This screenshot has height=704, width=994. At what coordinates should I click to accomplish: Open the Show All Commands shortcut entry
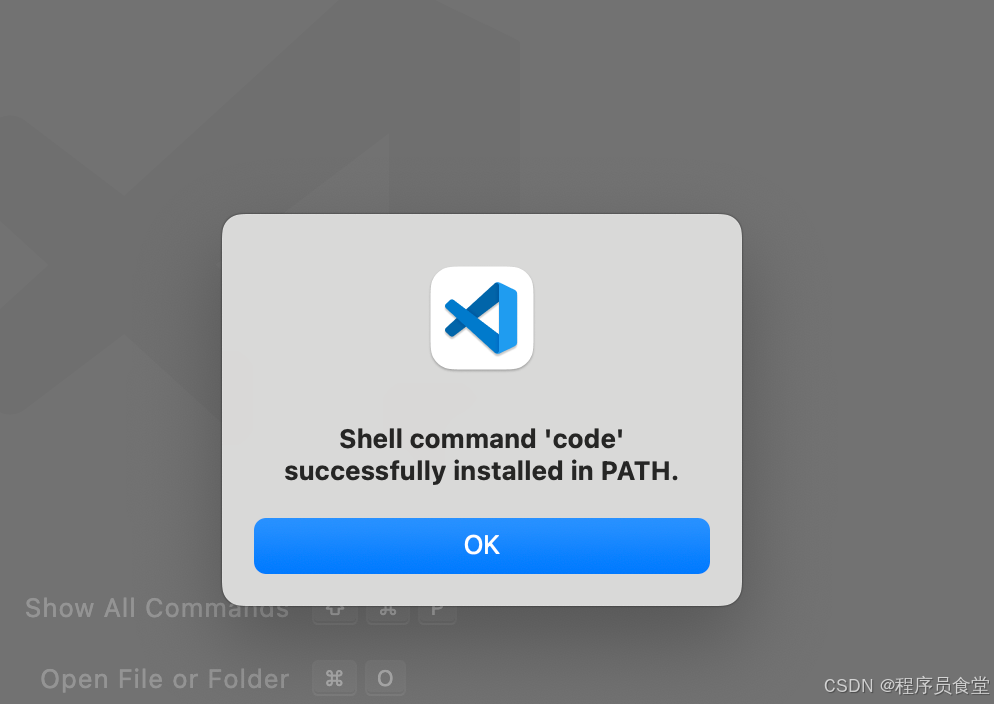pos(156,608)
